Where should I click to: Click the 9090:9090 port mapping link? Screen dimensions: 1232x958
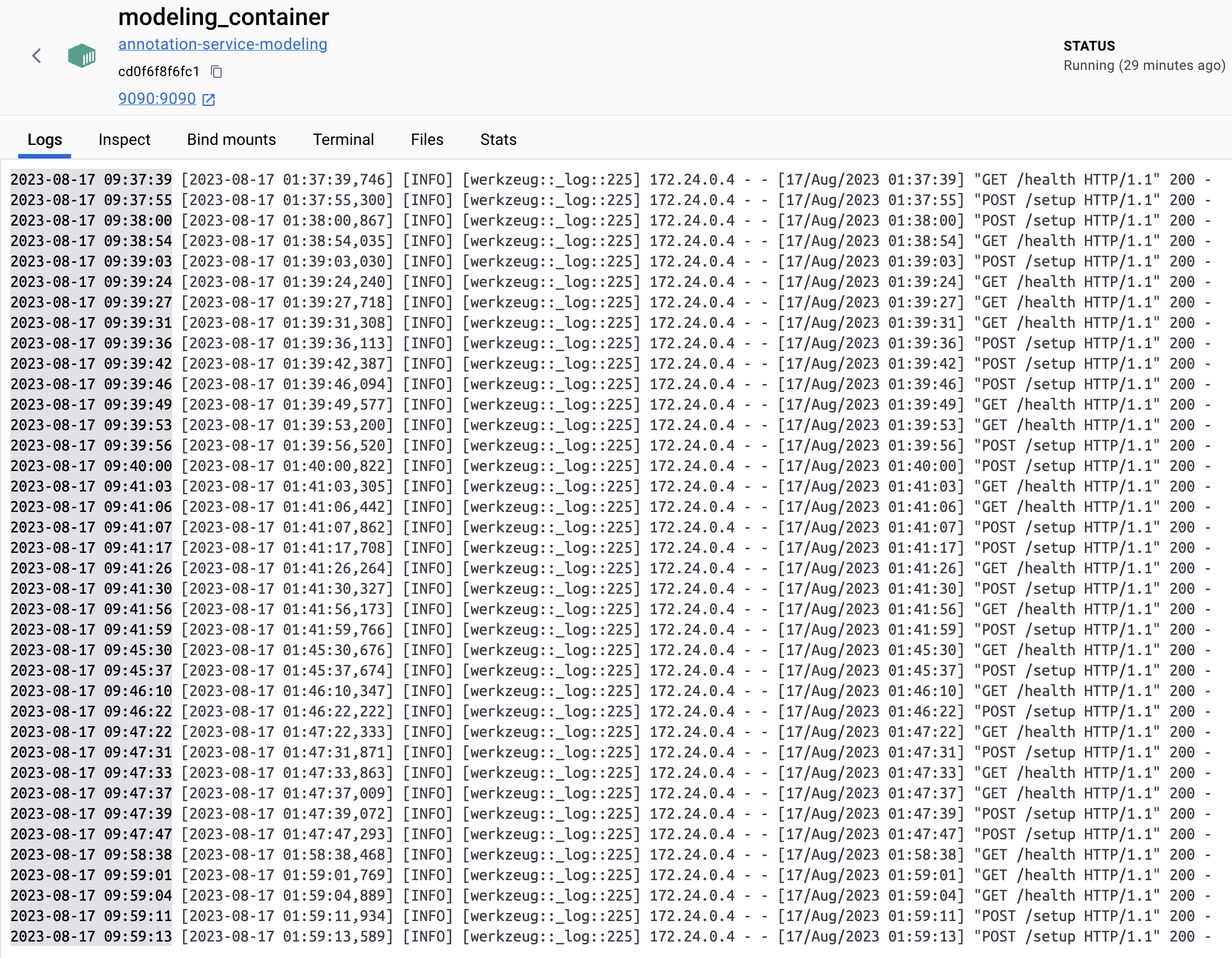point(156,99)
